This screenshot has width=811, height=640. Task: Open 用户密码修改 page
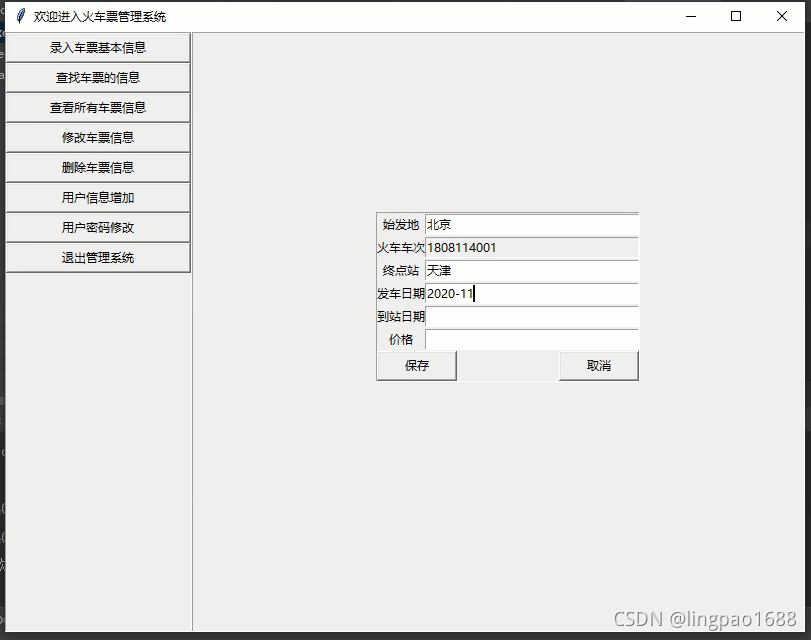pyautogui.click(x=98, y=228)
